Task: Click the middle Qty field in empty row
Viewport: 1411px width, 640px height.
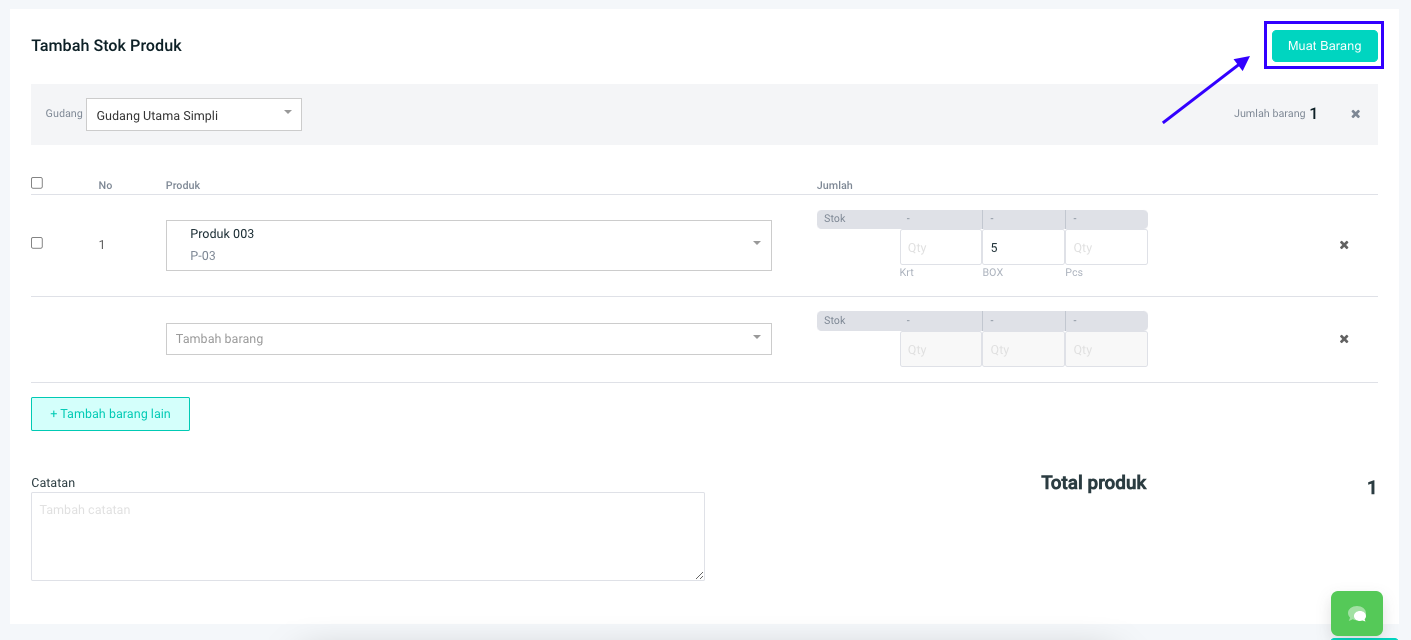Action: coord(1022,350)
